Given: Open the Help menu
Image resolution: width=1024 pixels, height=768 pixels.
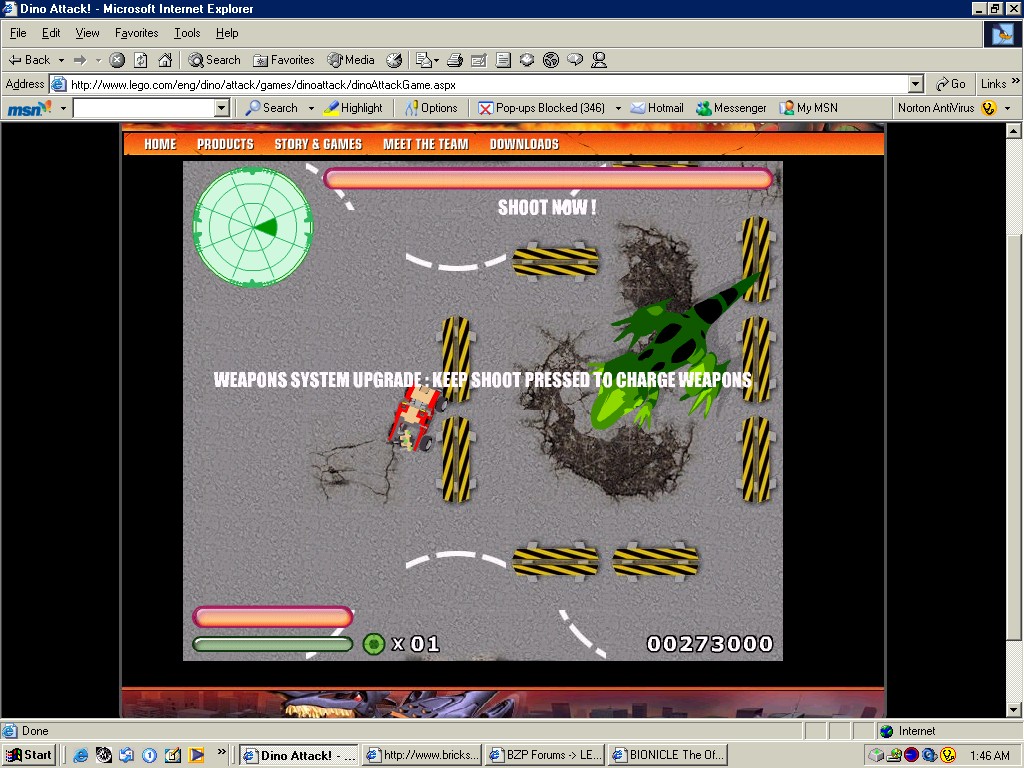Looking at the screenshot, I should pos(227,33).
